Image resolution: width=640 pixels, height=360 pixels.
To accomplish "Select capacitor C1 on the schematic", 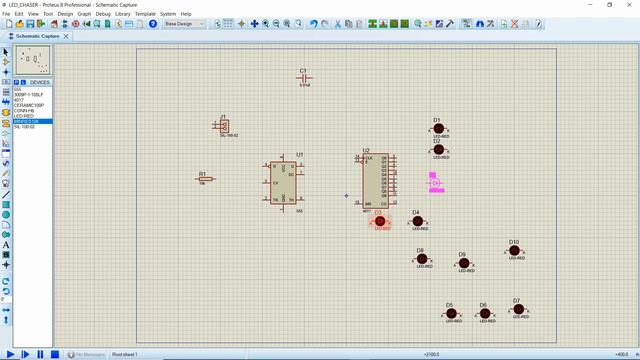I will (x=304, y=78).
